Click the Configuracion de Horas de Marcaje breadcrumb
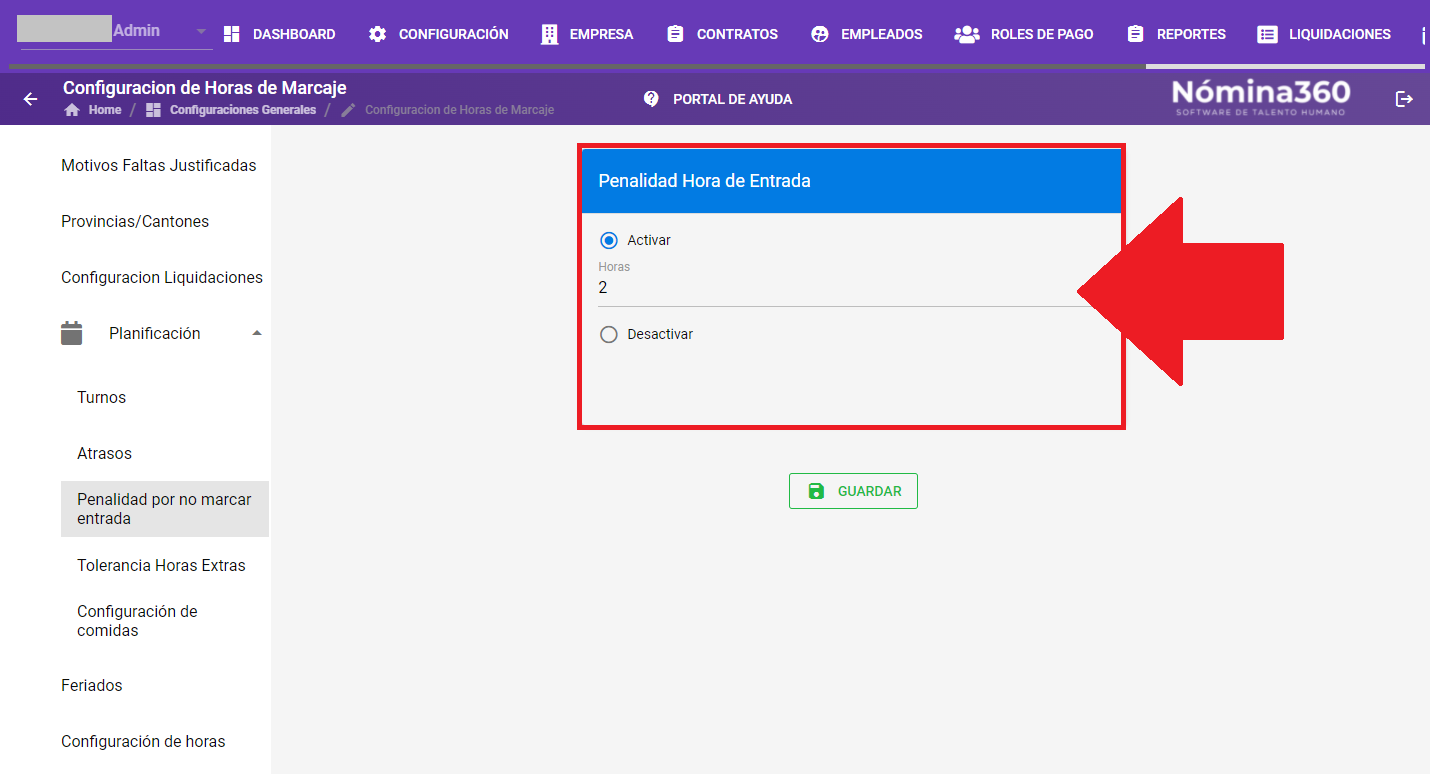This screenshot has width=1430, height=774. point(459,110)
